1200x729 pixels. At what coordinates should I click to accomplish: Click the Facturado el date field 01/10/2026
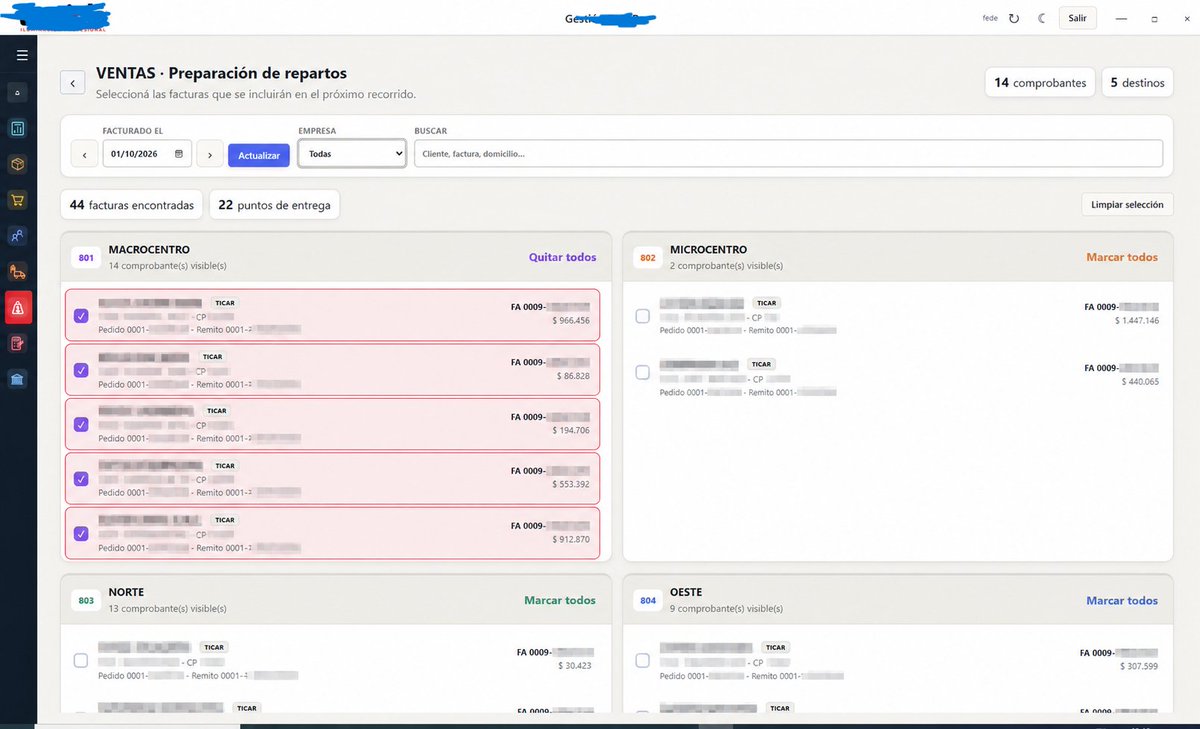point(147,154)
